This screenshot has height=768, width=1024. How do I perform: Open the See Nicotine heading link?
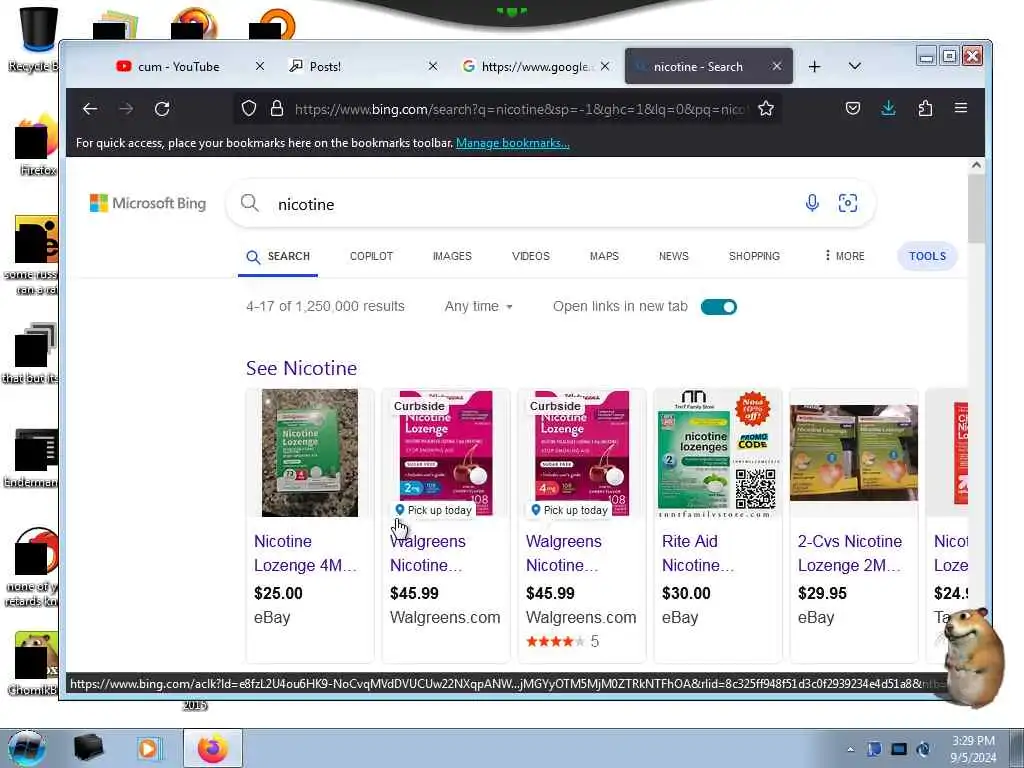pyautogui.click(x=301, y=368)
